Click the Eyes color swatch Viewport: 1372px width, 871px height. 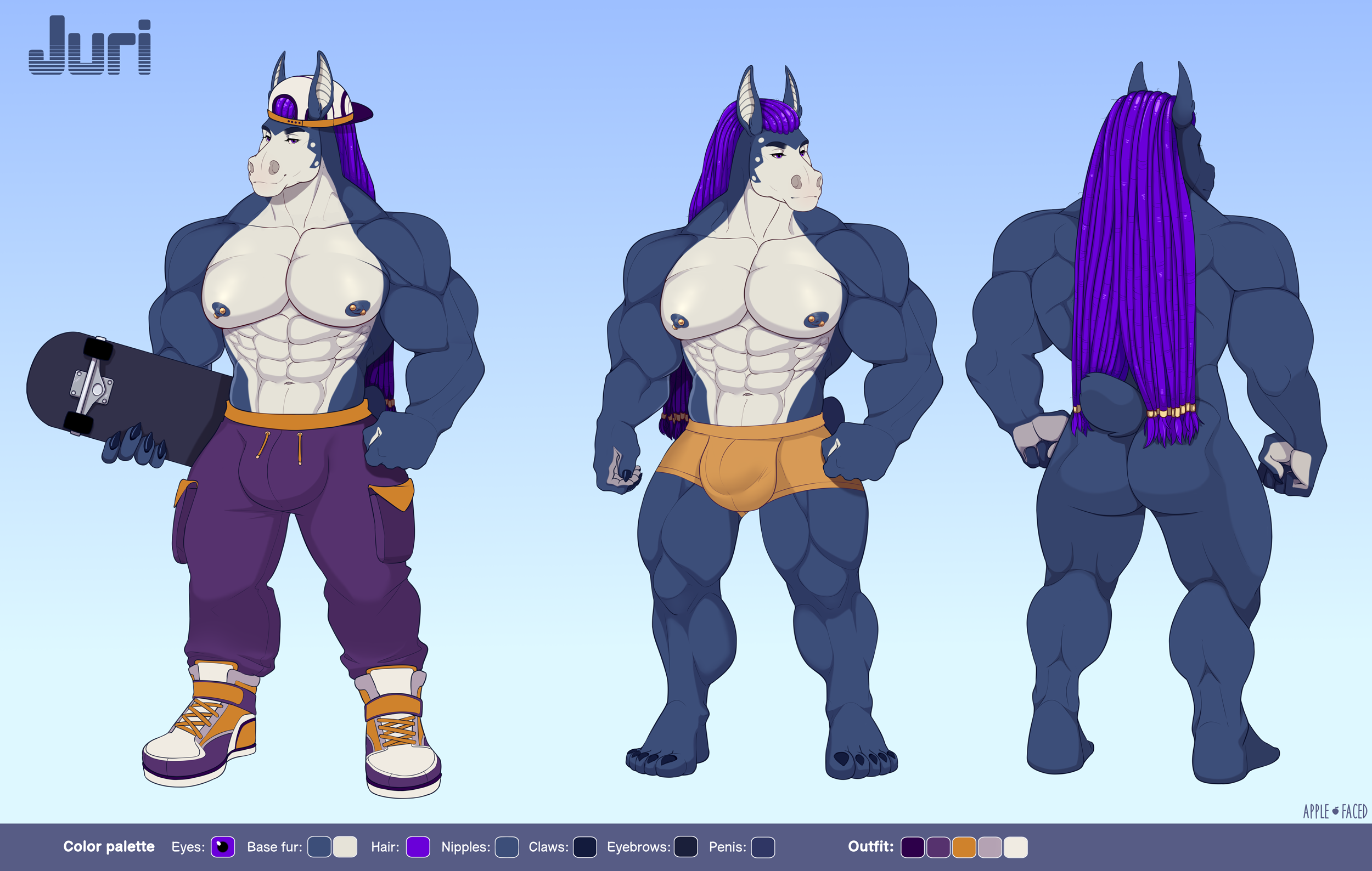tap(223, 846)
